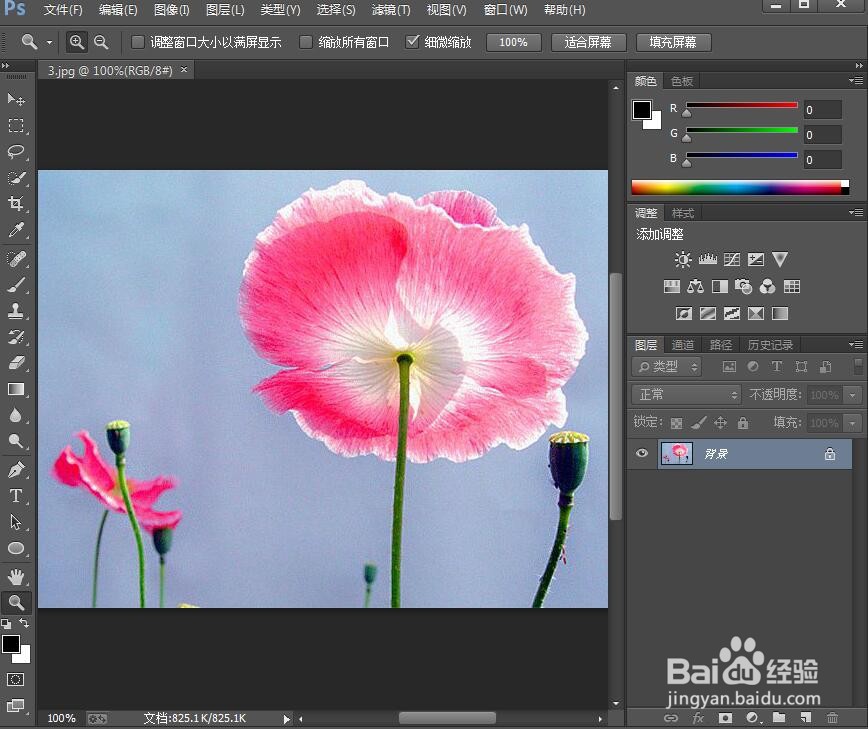Delete layer trash icon

832,718
